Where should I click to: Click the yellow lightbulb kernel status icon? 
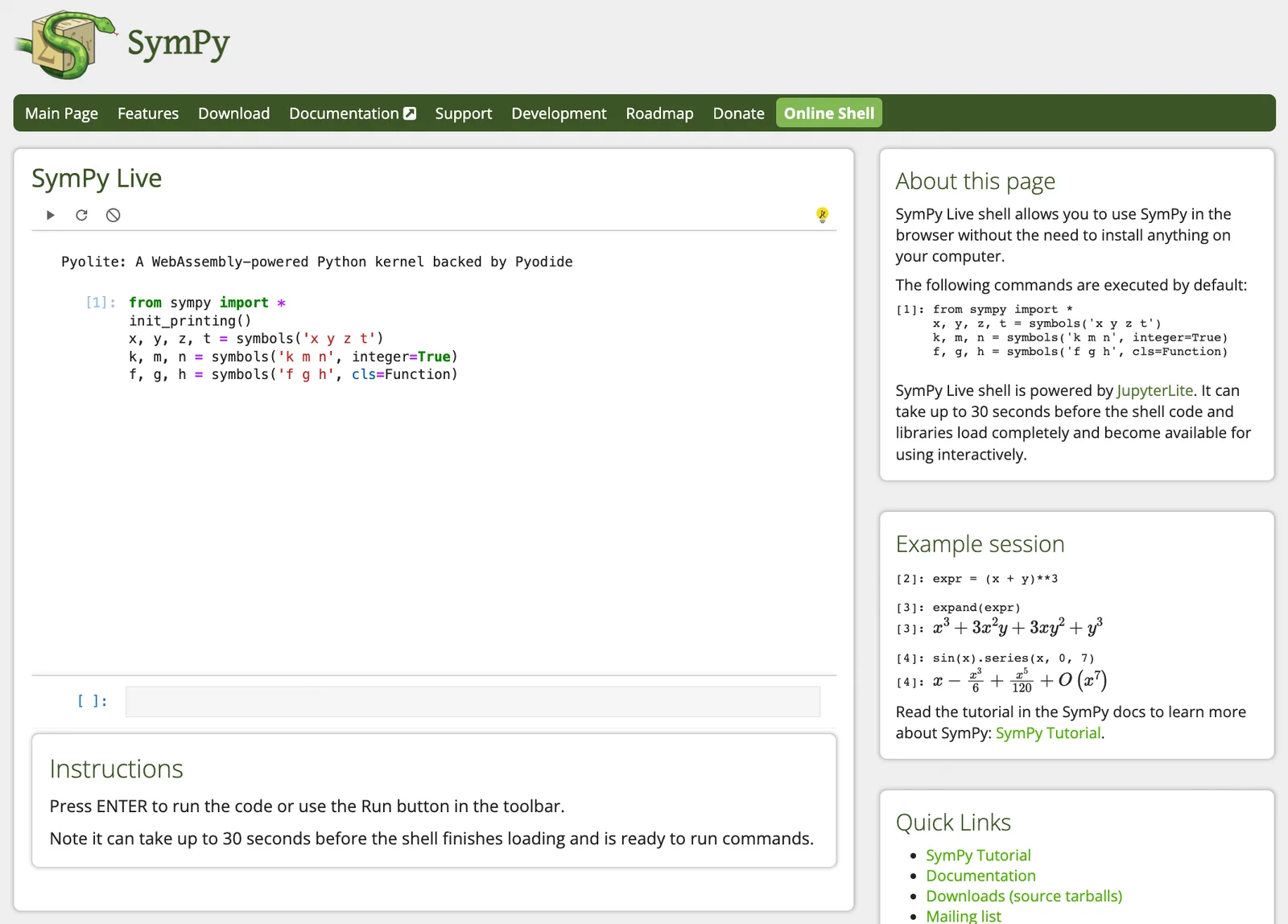pos(822,214)
